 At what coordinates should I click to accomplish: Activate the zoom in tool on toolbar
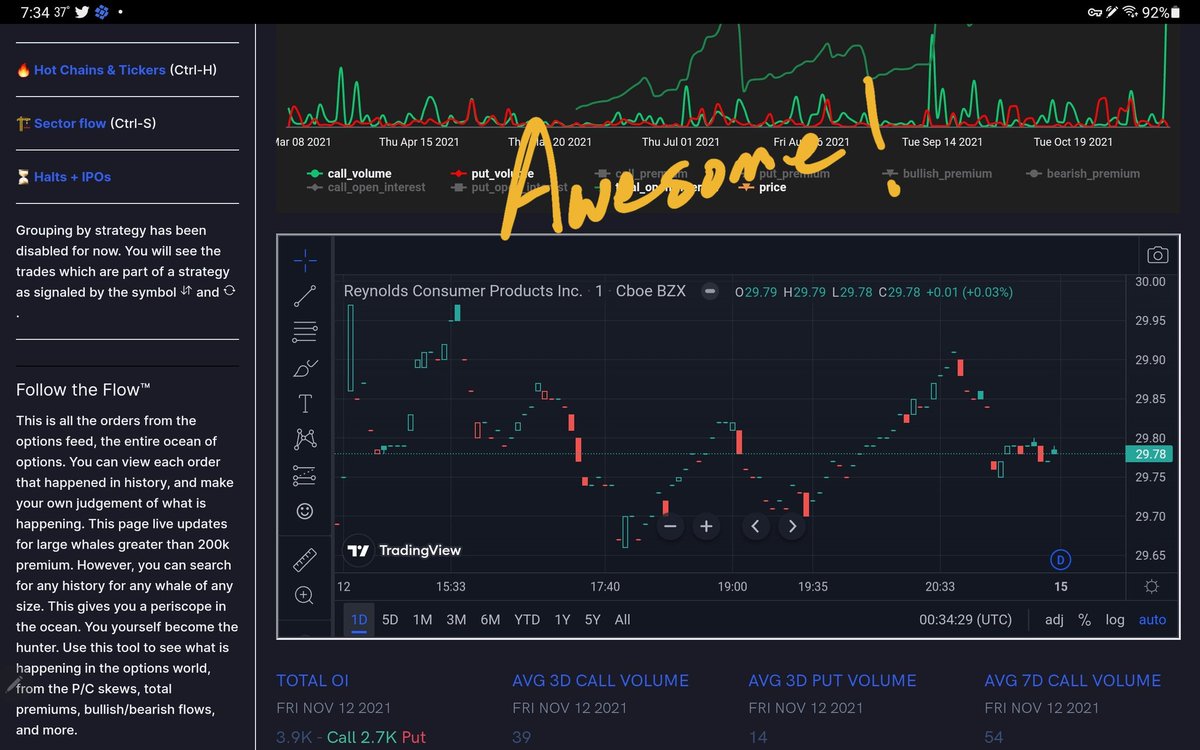tap(305, 596)
